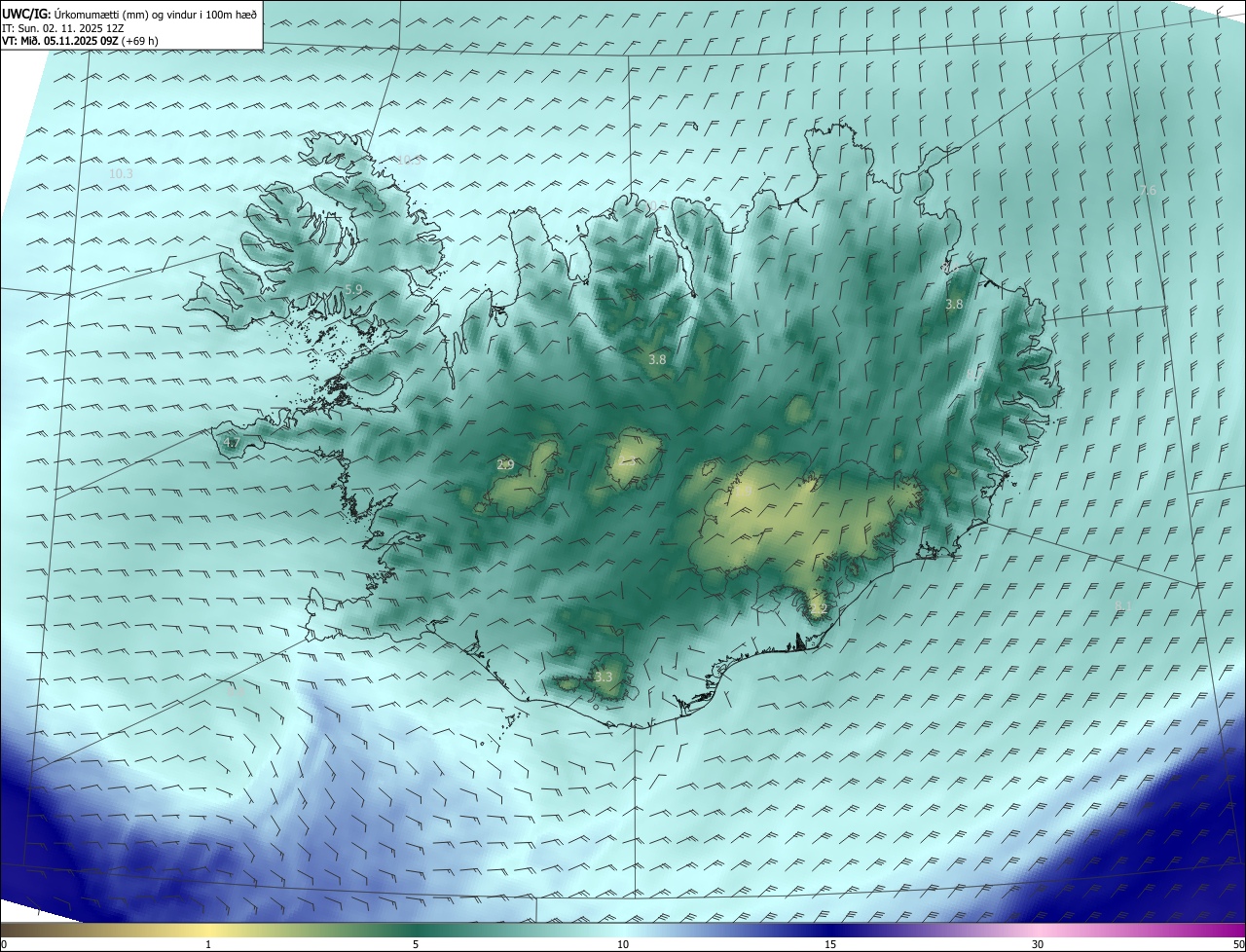Click the 30 tick label on the color scale
The height and width of the screenshot is (952, 1246).
1038,944
